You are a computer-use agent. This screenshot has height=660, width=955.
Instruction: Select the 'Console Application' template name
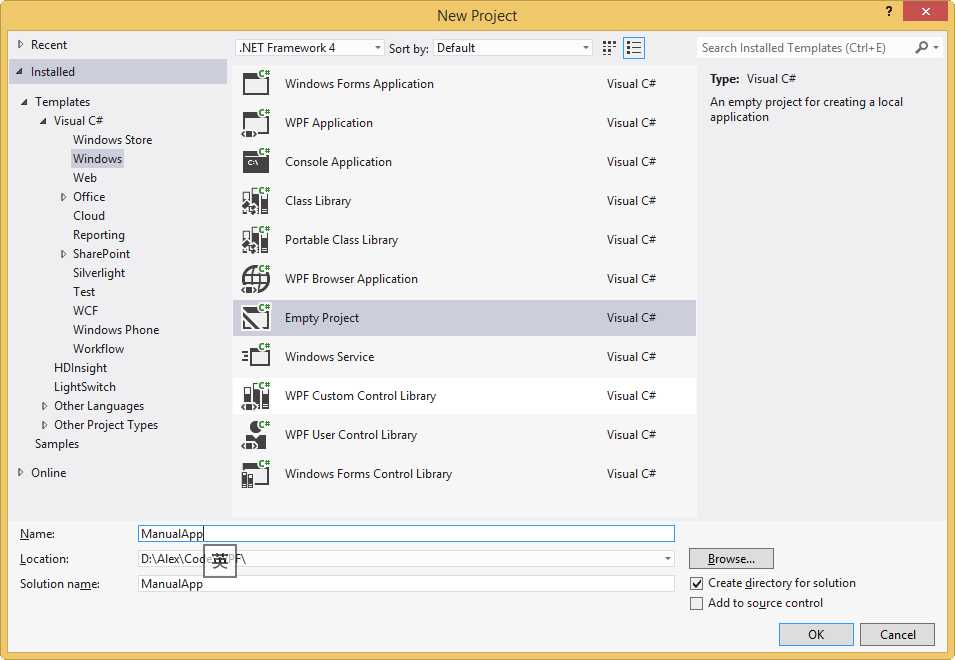pos(338,161)
